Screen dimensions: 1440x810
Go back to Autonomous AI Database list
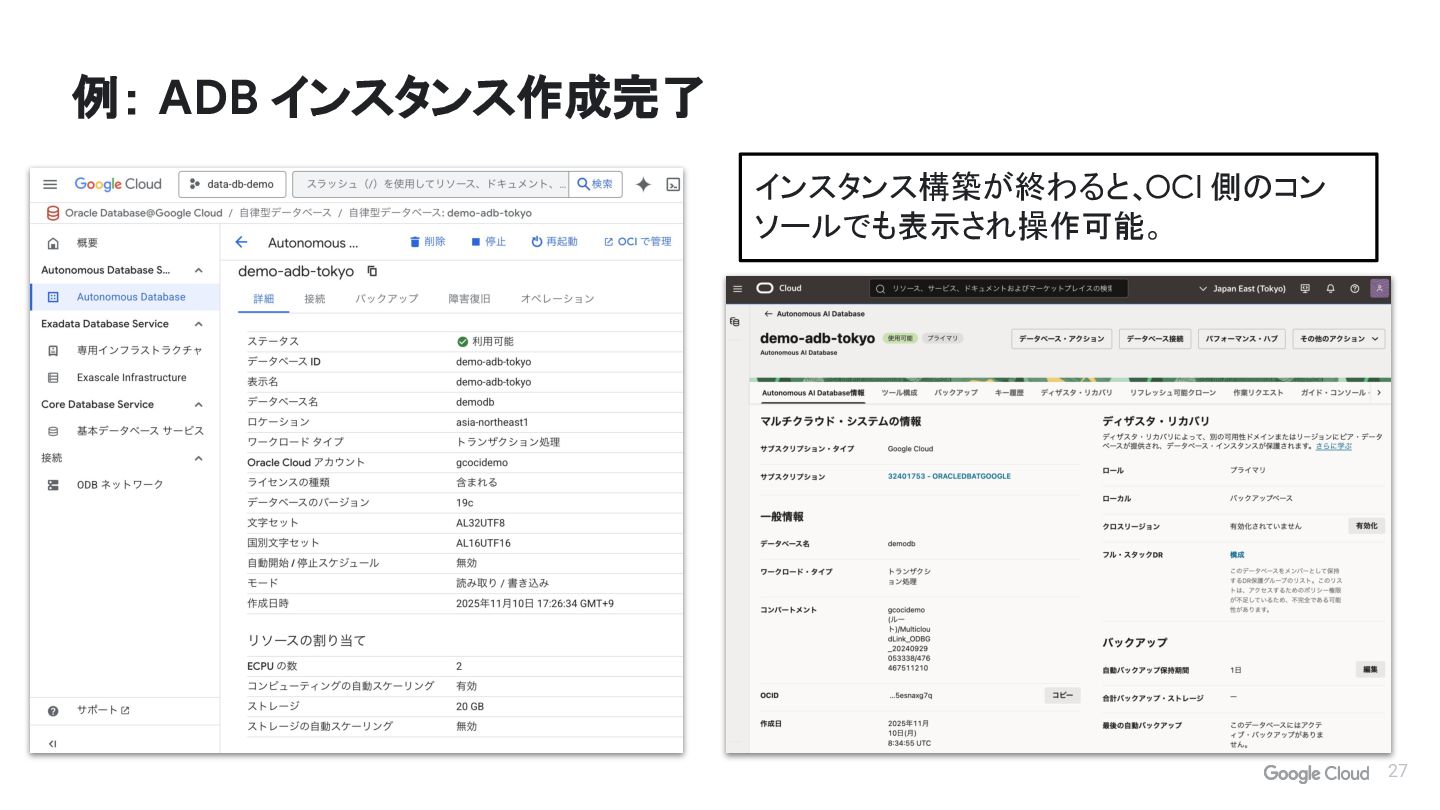tap(814, 314)
